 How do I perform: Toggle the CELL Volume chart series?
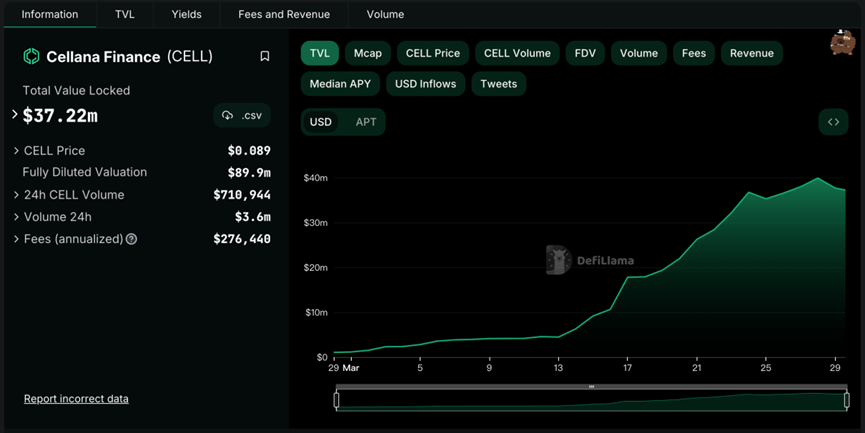pyautogui.click(x=517, y=53)
